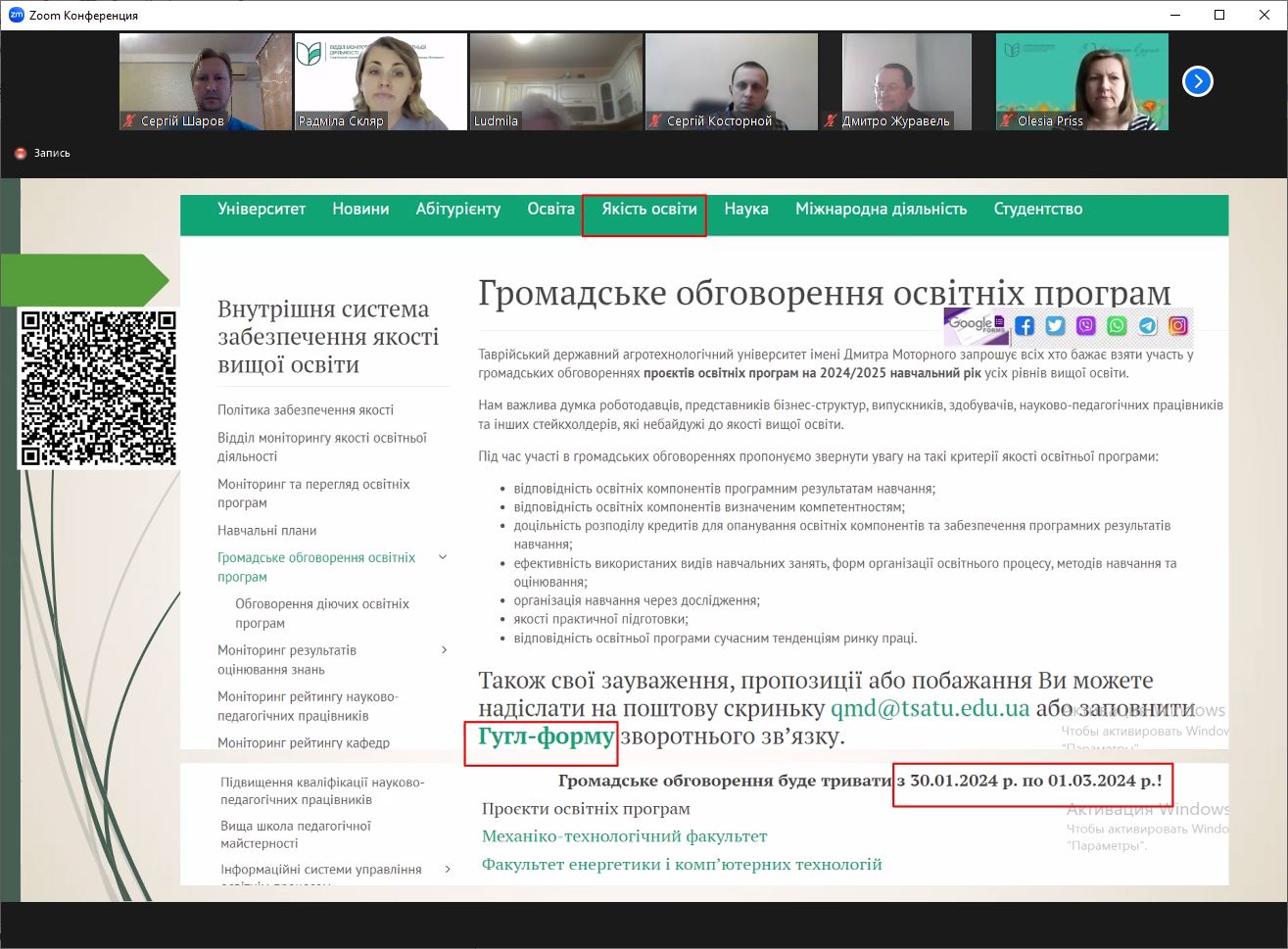Open Підвищення кваліфікації науково-педагогічних працівників link
Image resolution: width=1288 pixels, height=949 pixels.
(x=322, y=791)
